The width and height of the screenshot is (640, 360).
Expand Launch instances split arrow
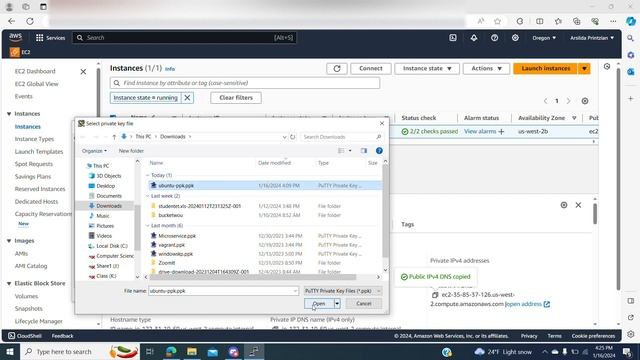[584, 69]
